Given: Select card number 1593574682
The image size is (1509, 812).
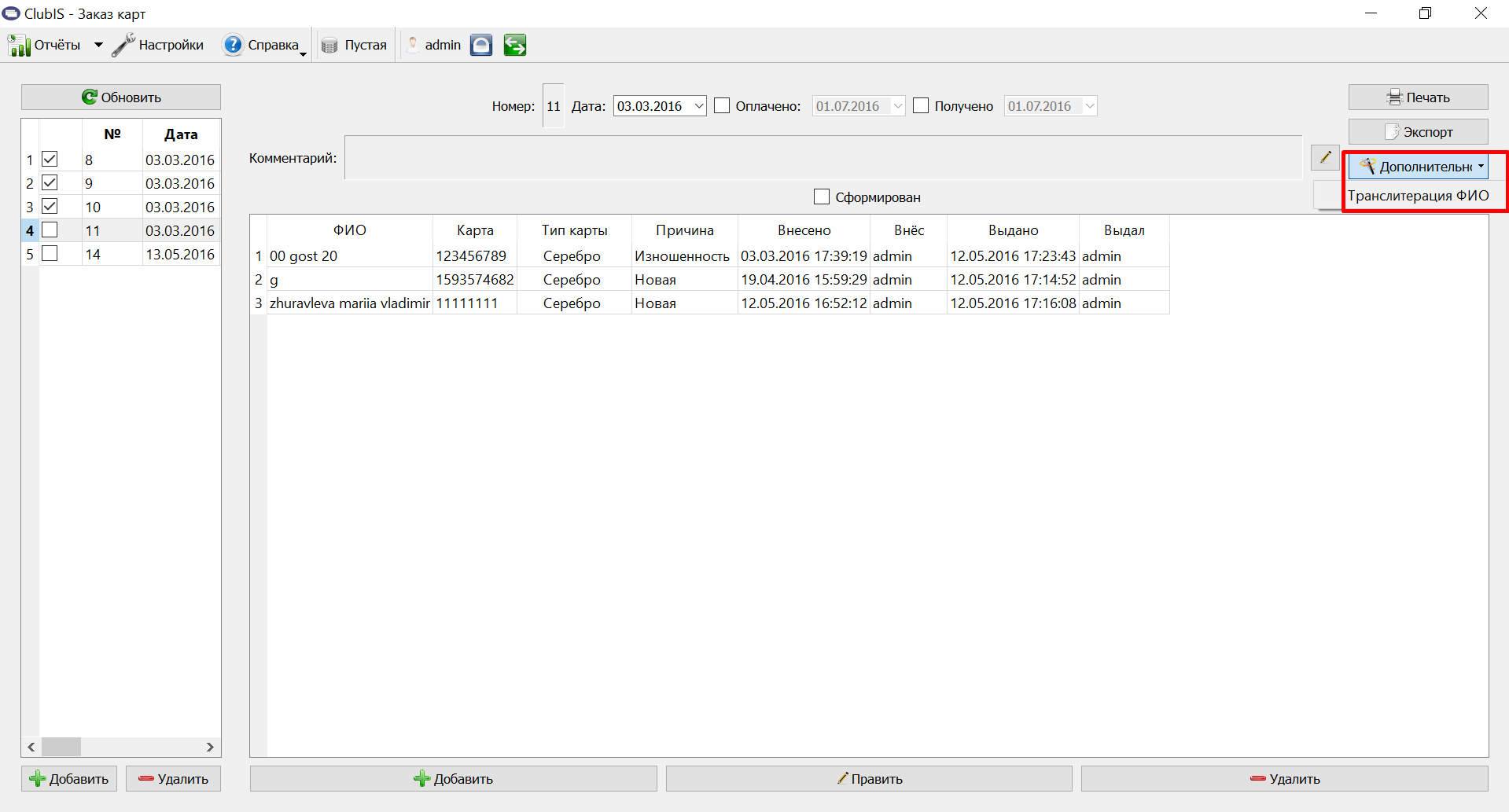Looking at the screenshot, I should click(x=475, y=280).
